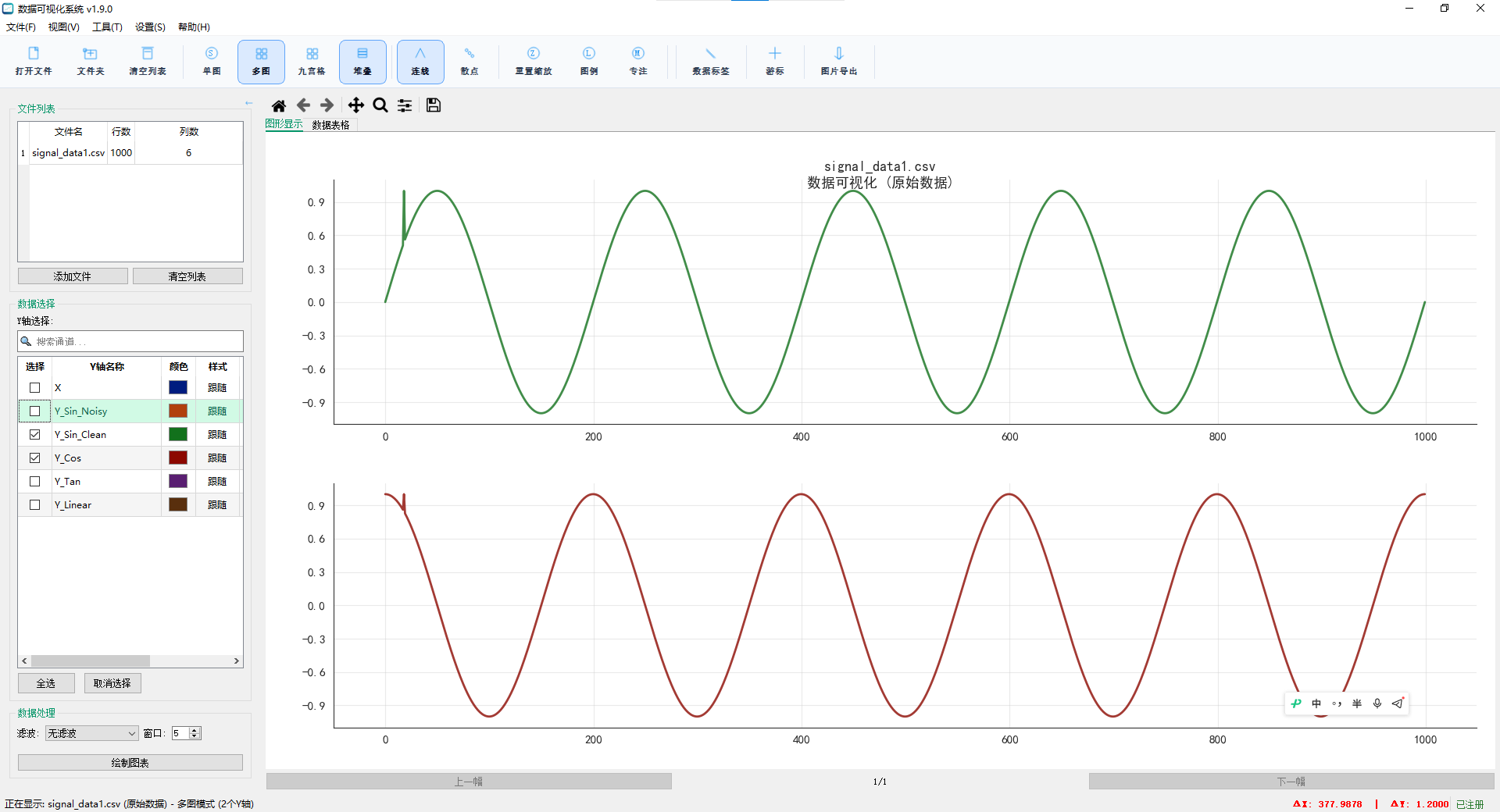Toggle the 图例 legend icon
1500x812 pixels.
(x=589, y=61)
